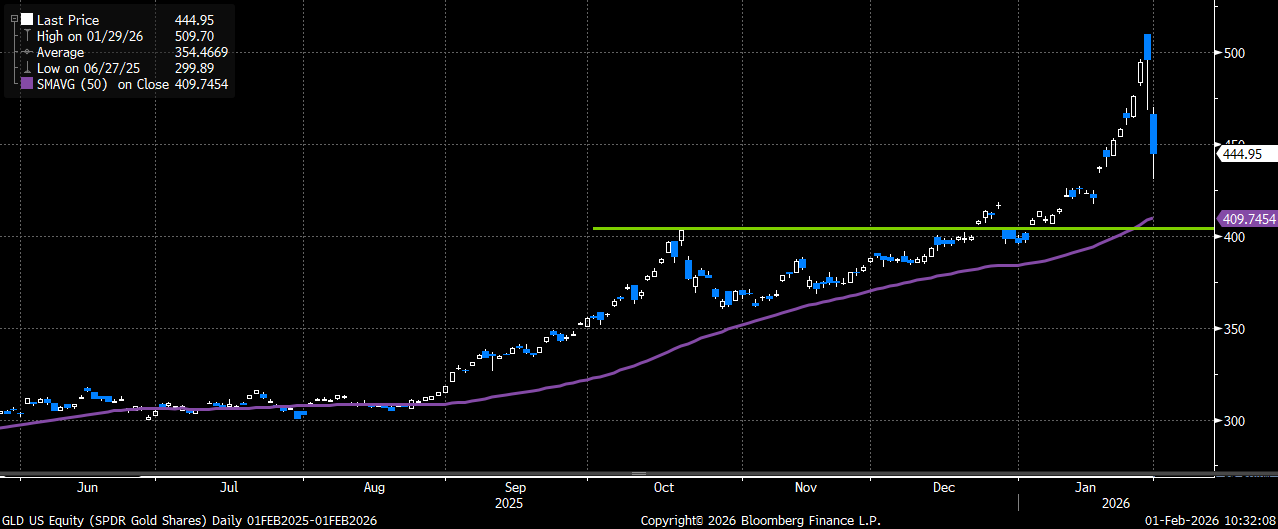Viewport: 1278px width, 529px height.
Task: Click the Aug month axis label
Action: tap(374, 488)
